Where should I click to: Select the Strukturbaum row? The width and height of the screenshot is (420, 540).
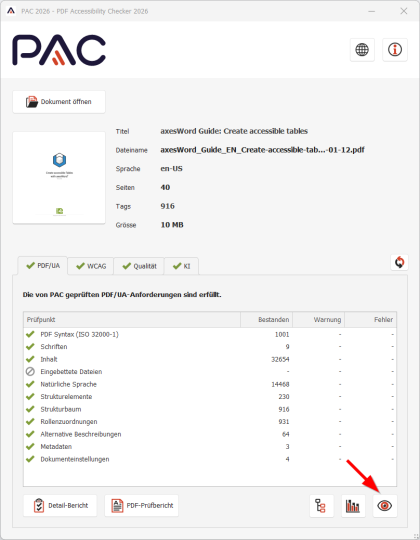click(210, 409)
